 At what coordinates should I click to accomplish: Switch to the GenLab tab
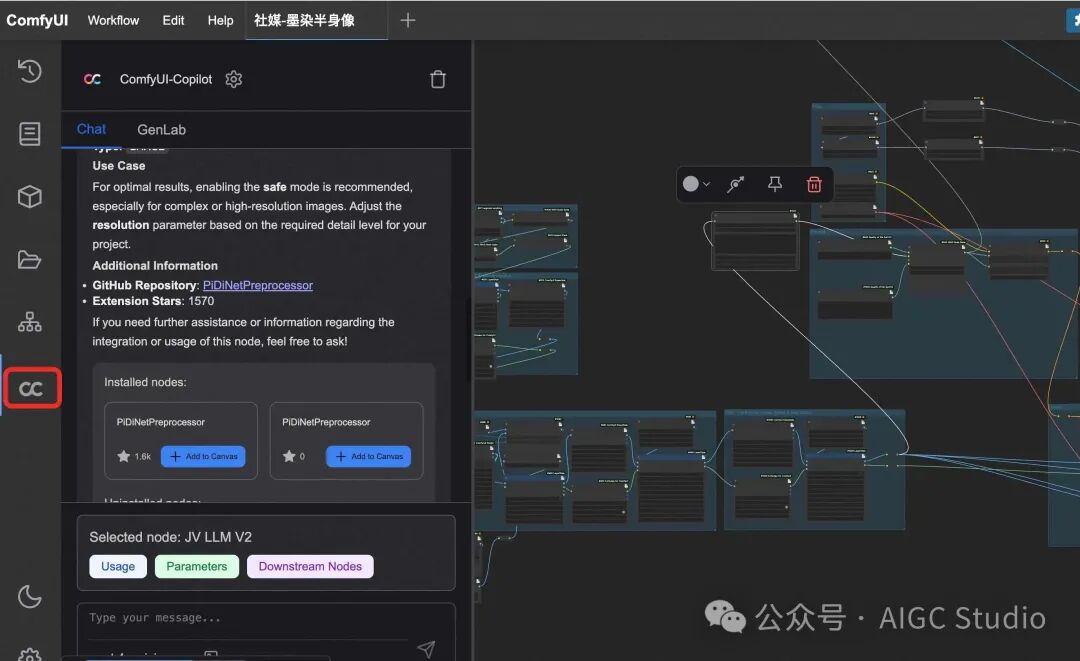(x=161, y=129)
